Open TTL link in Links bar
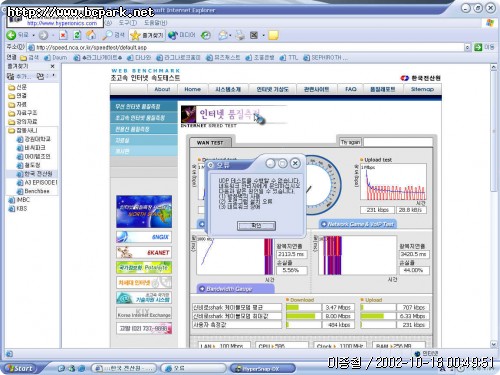Screen dimensions: 500x375 click(289, 58)
